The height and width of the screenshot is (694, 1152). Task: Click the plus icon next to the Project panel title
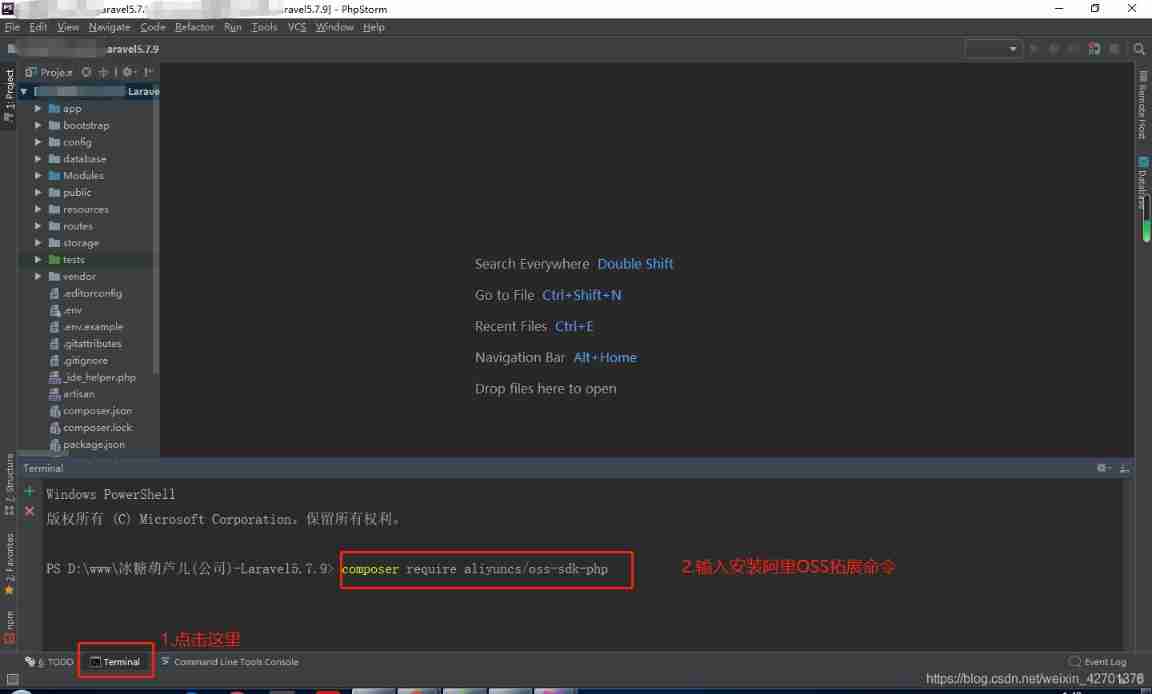(103, 71)
